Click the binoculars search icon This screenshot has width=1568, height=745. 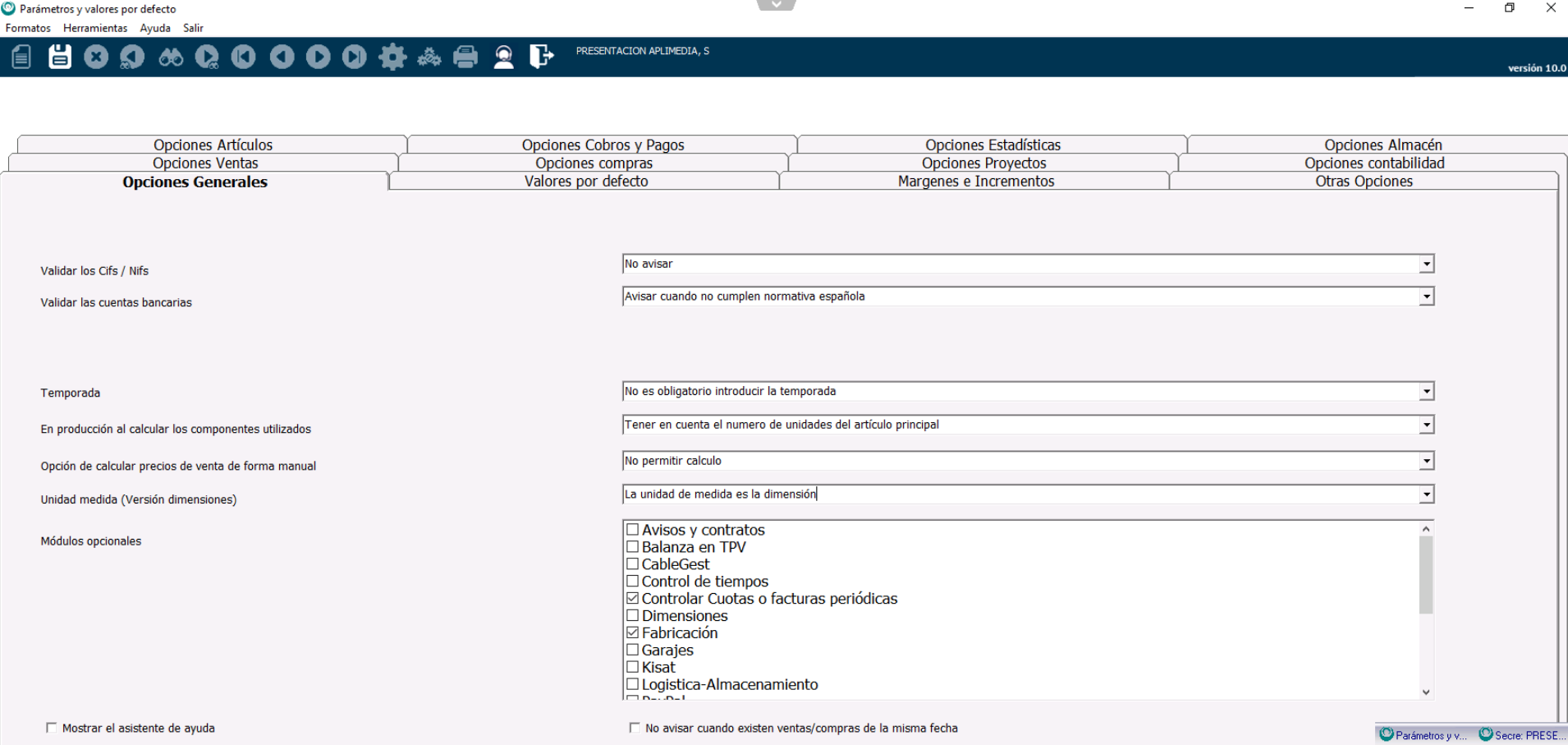point(171,57)
